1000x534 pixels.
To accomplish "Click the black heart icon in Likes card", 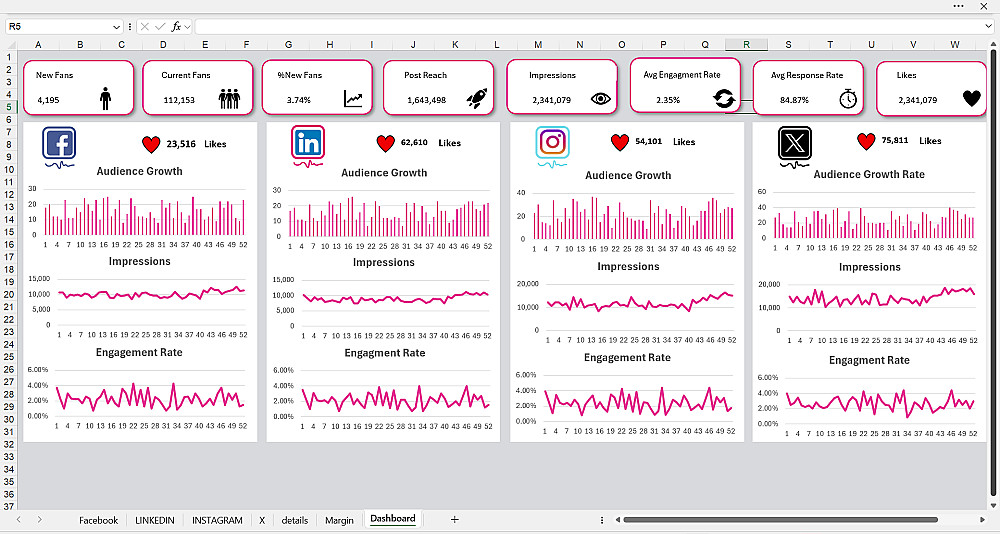I will (x=971, y=98).
